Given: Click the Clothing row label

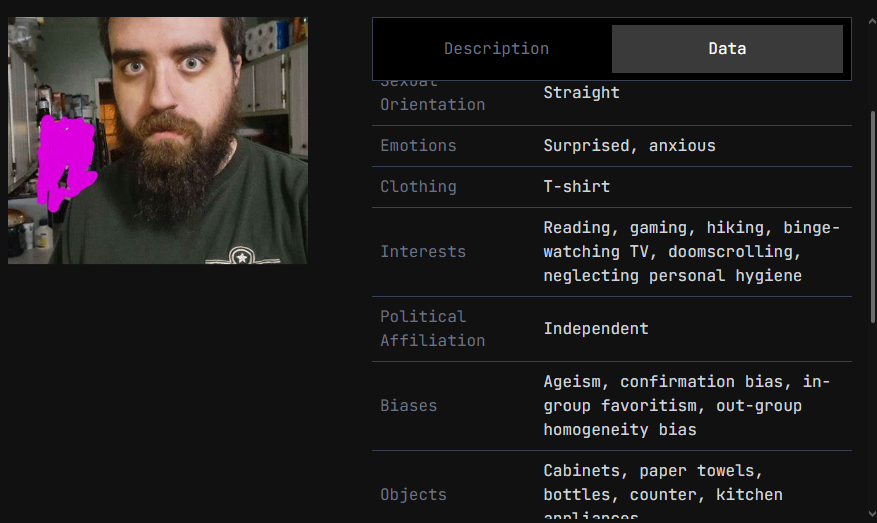Looking at the screenshot, I should [418, 187].
